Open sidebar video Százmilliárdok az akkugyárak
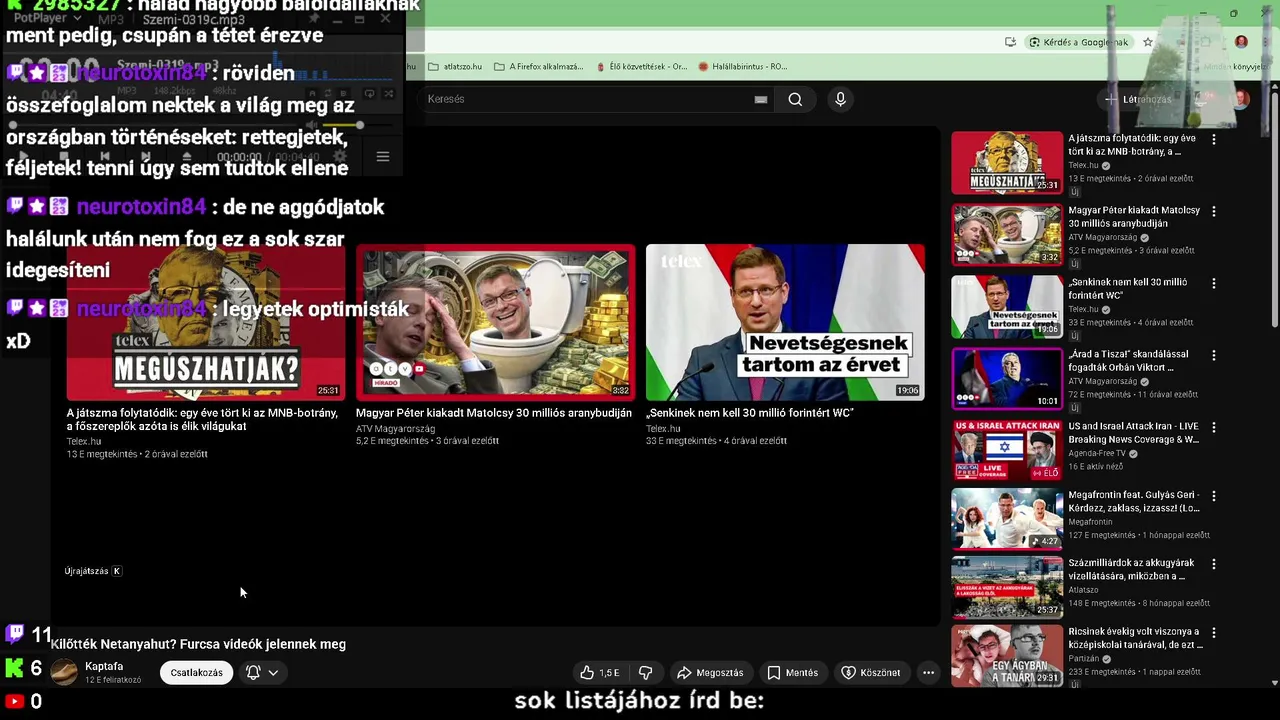1280x720 pixels. [1131, 570]
